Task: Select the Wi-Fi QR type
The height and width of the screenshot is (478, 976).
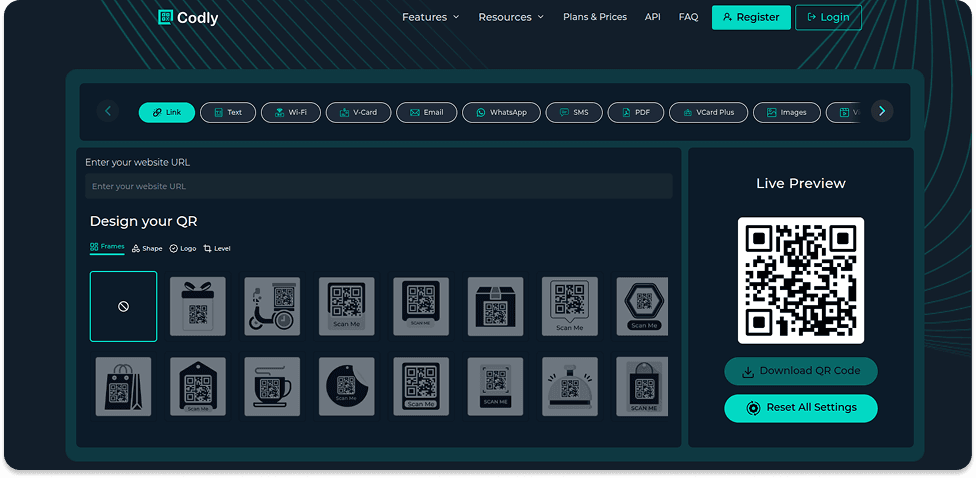Action: 291,112
